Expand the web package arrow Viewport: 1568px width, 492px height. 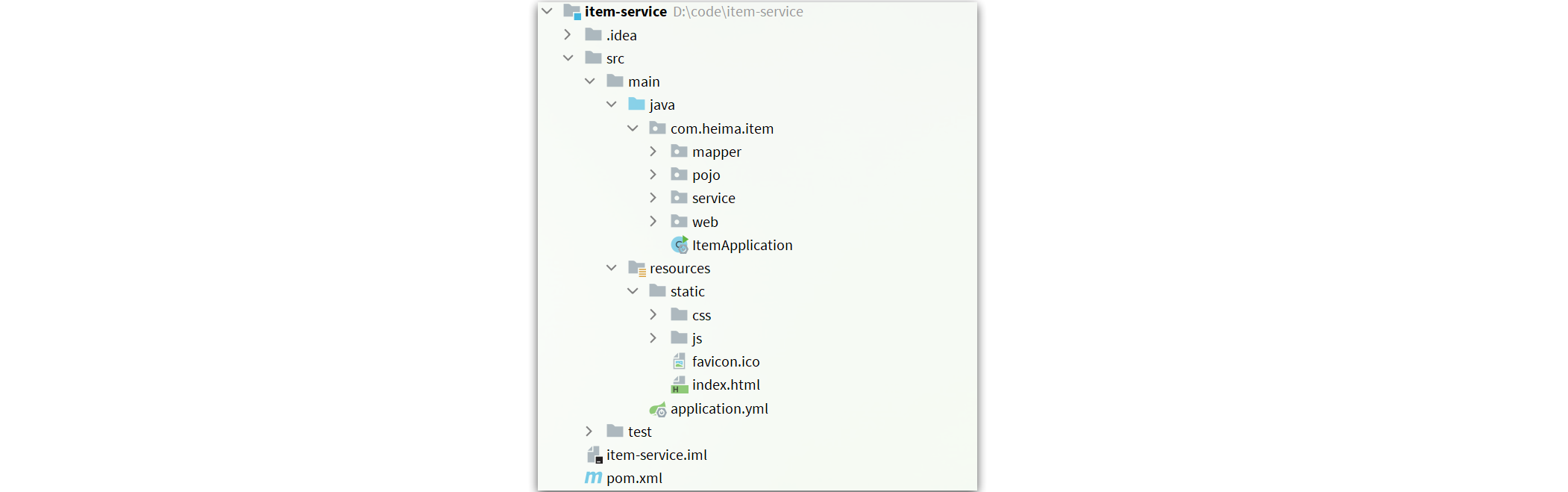(653, 222)
